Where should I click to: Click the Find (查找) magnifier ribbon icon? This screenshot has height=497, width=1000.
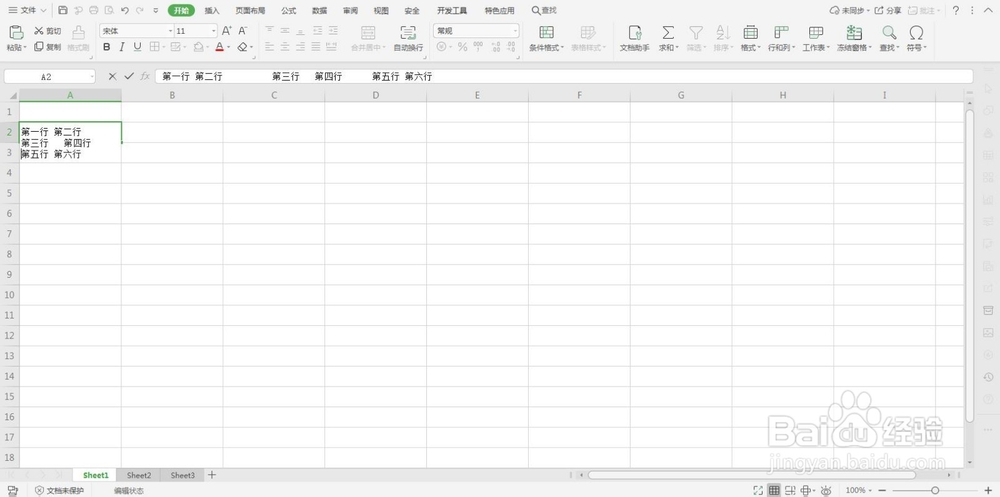point(889,33)
